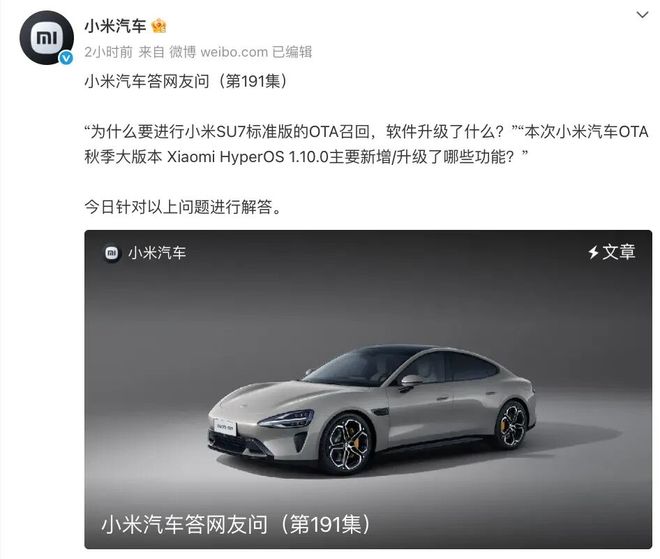Viewport: 660px width, 559px height.
Task: Click the 今日针对以上问题进行解答 sentence
Action: click(183, 207)
